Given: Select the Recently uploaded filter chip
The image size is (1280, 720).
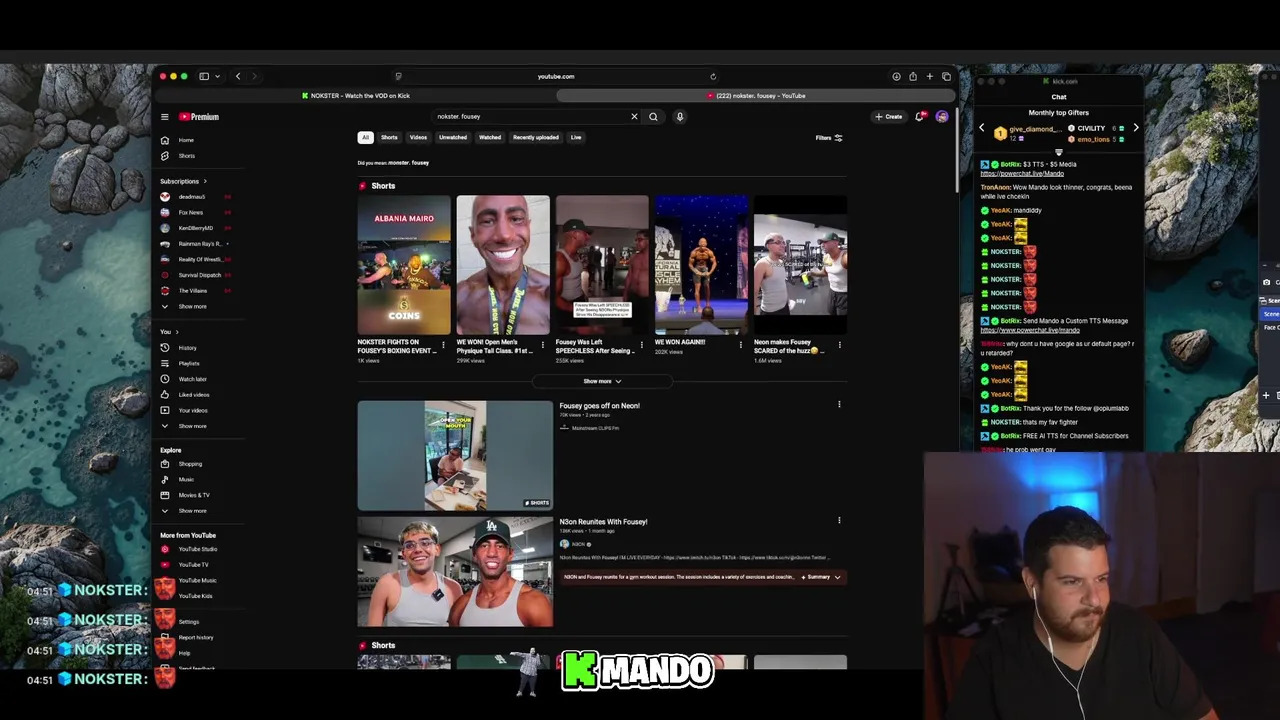Looking at the screenshot, I should [536, 138].
